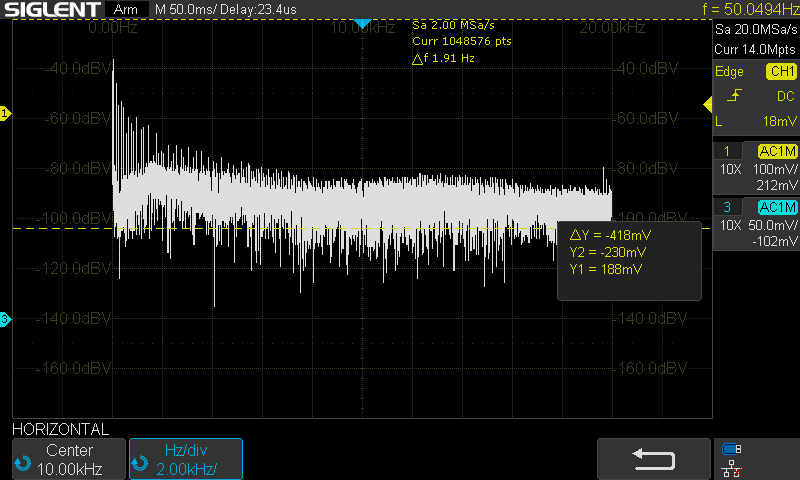Image resolution: width=800 pixels, height=480 pixels.
Task: Click the SIGLENT logo
Action: [52, 9]
